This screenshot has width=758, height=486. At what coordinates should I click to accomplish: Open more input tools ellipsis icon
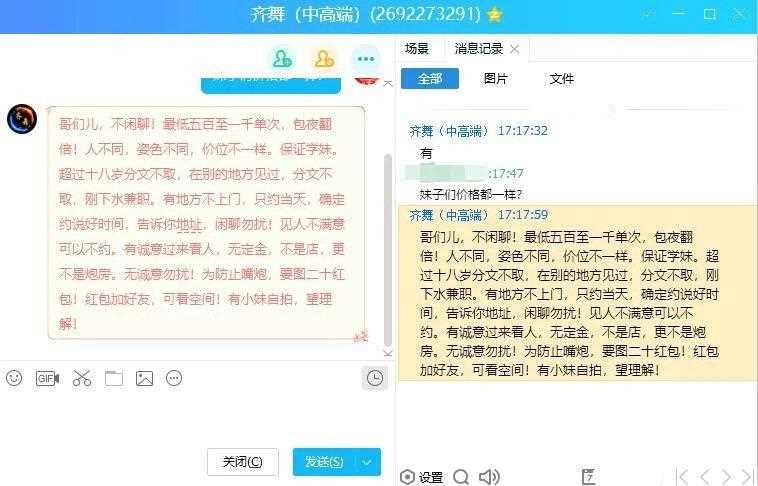(174, 378)
